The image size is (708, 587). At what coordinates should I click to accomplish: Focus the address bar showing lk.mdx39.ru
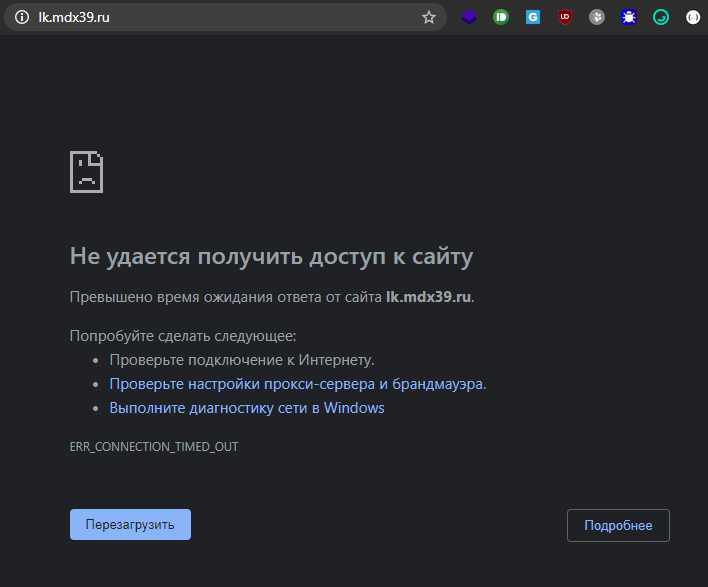click(220, 17)
